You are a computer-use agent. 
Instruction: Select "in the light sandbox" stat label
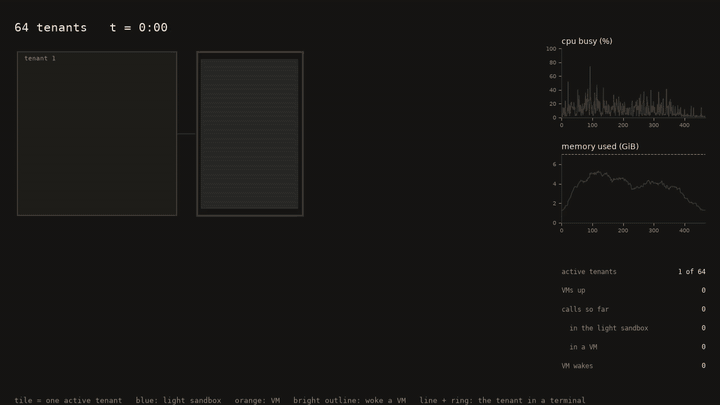pos(608,328)
